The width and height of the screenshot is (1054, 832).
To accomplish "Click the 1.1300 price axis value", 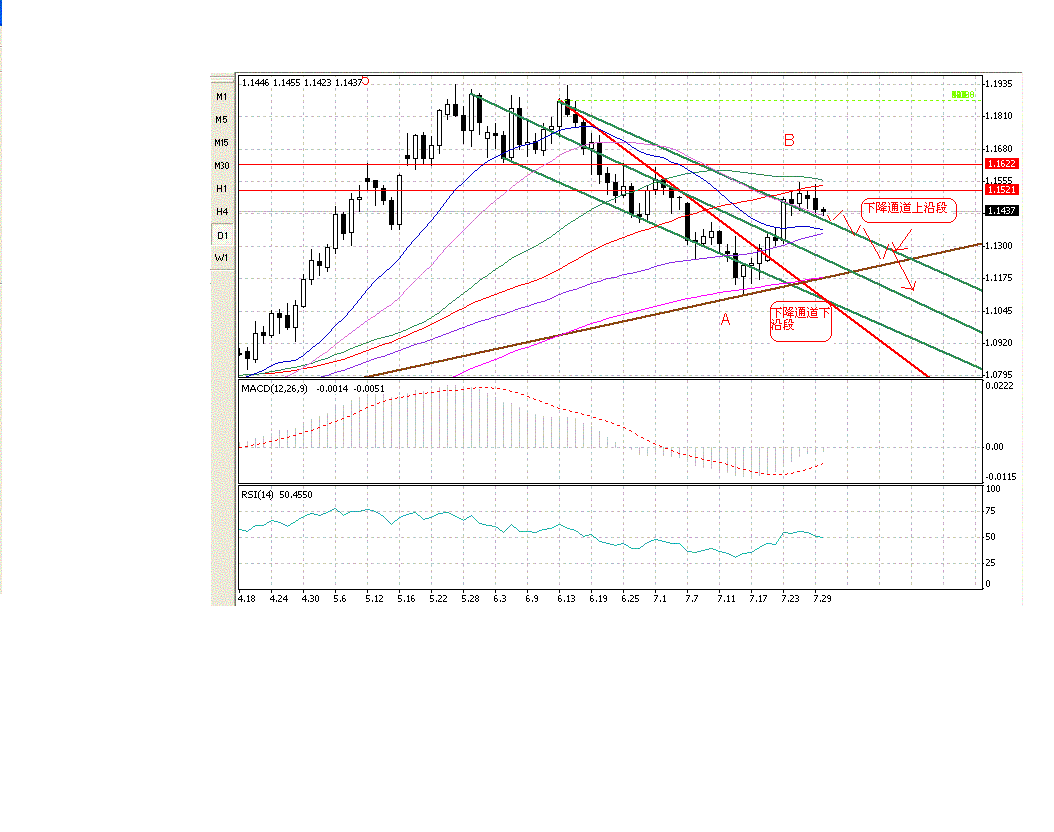I will (x=999, y=245).
